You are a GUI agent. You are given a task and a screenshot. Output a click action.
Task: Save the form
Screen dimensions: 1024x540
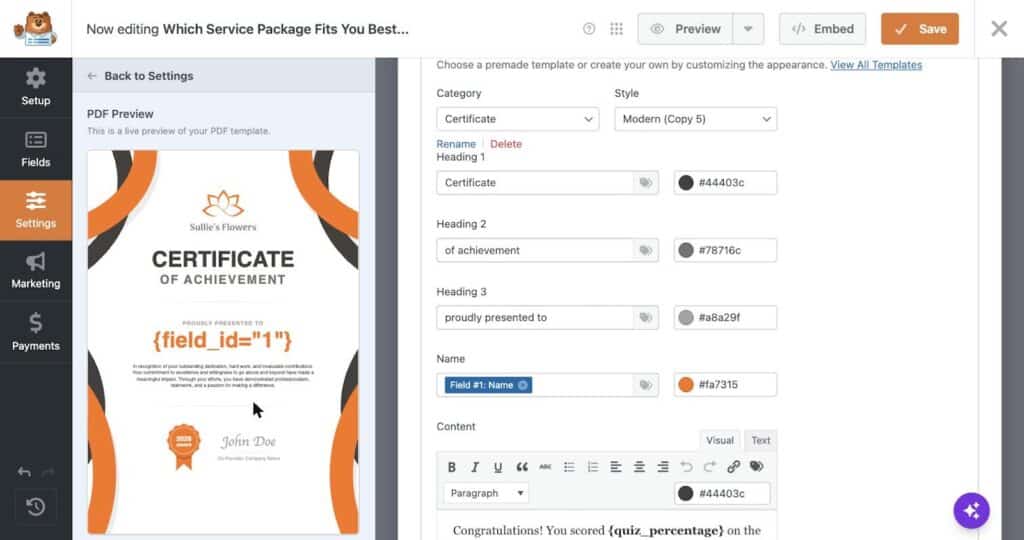coord(920,29)
